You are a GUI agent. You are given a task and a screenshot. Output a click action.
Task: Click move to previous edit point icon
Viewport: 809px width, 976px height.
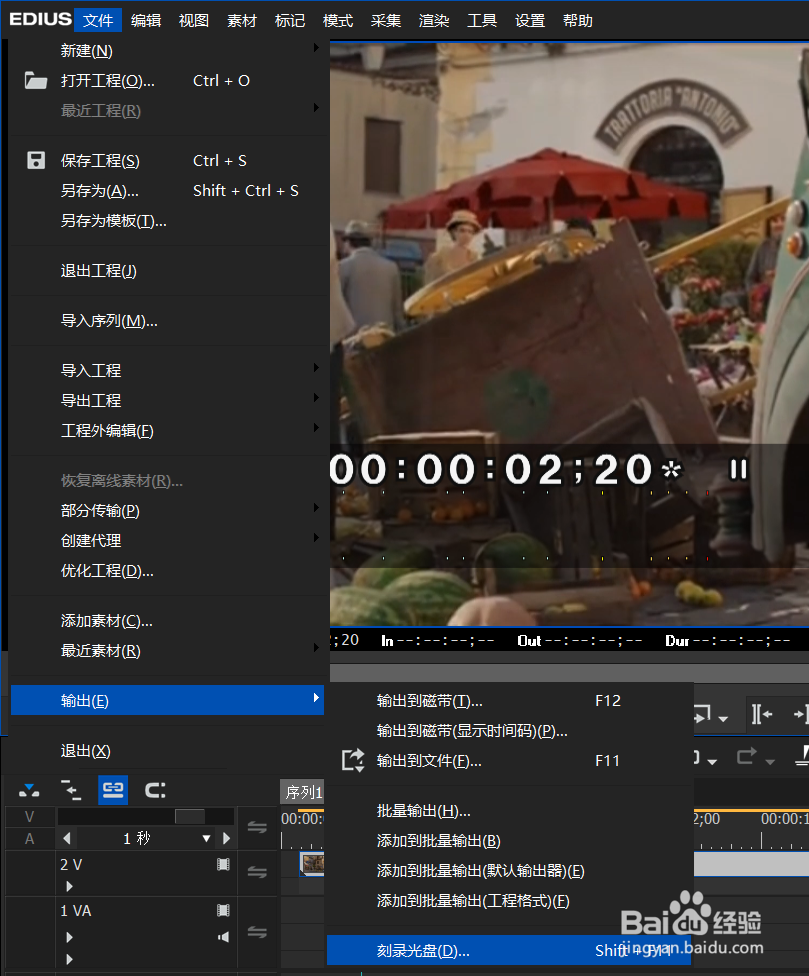pyautogui.click(x=761, y=715)
